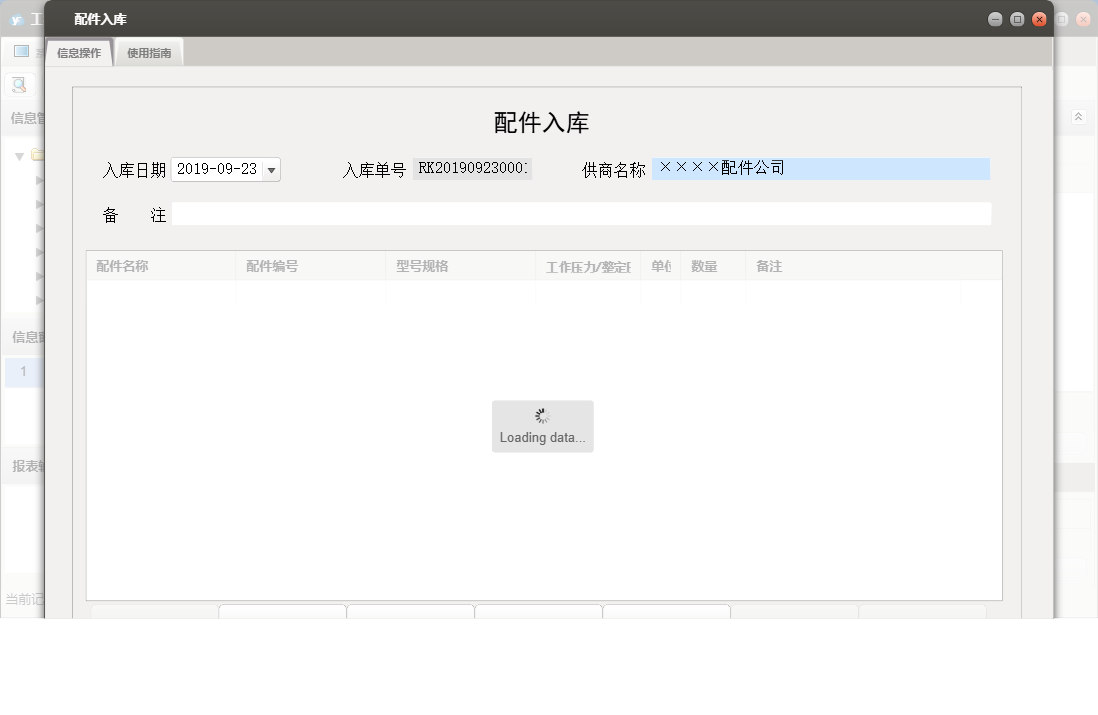1098x715 pixels.
Task: Collapse the right panel using the double-chevron icon
Action: 1079,117
